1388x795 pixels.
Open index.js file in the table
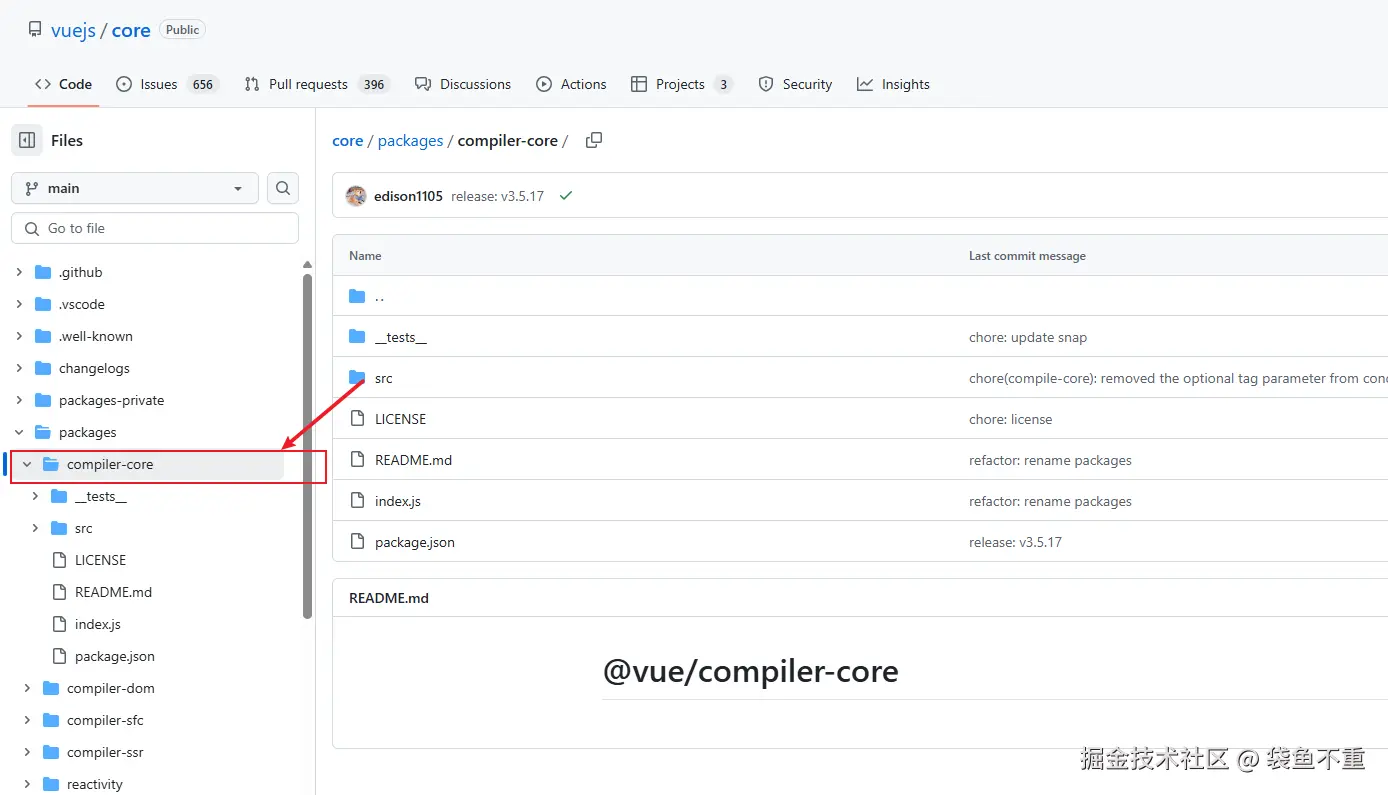[x=398, y=501]
